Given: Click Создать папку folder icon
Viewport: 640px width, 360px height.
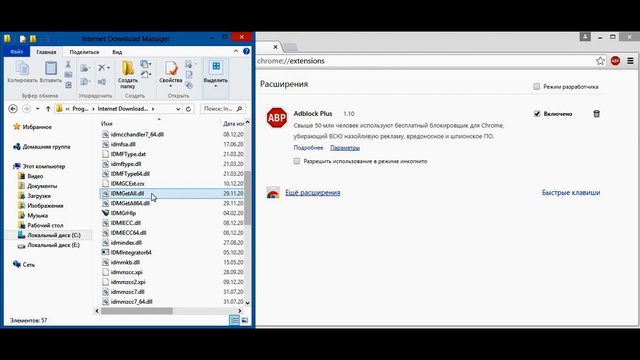Looking at the screenshot, I should (128, 69).
